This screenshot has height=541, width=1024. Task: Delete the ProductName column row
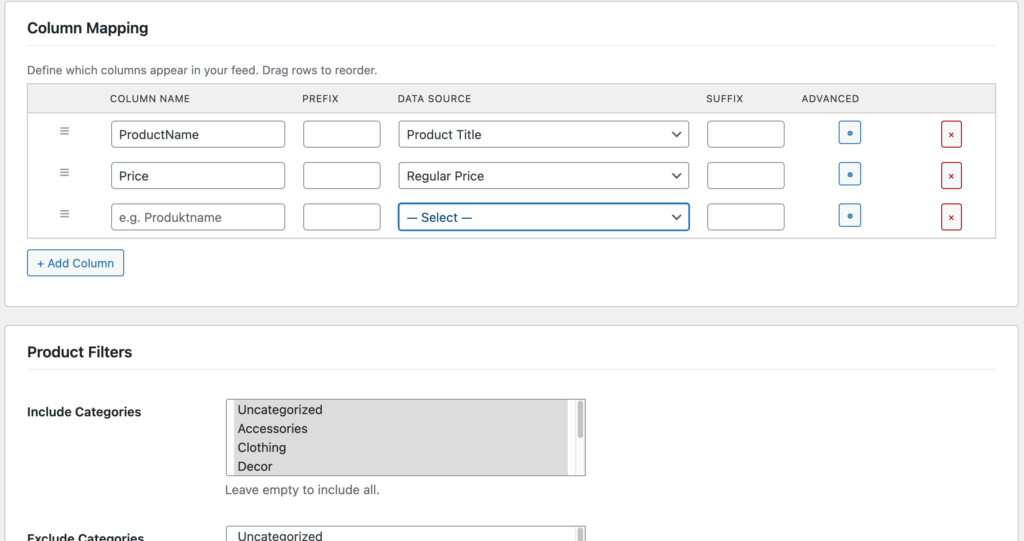pyautogui.click(x=951, y=135)
